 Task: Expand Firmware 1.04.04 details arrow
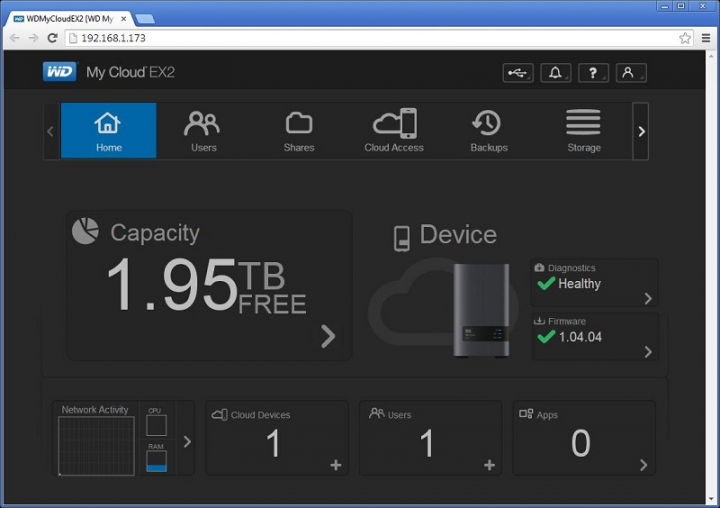648,352
